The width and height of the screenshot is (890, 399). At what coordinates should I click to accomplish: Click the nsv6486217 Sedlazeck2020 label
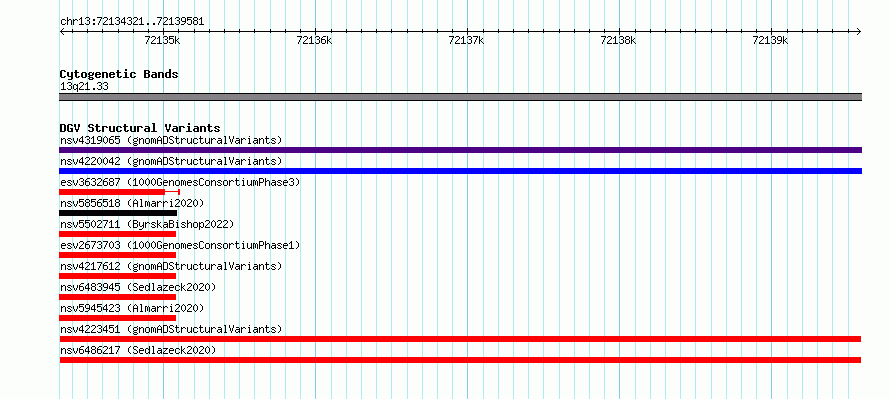[x=138, y=350]
